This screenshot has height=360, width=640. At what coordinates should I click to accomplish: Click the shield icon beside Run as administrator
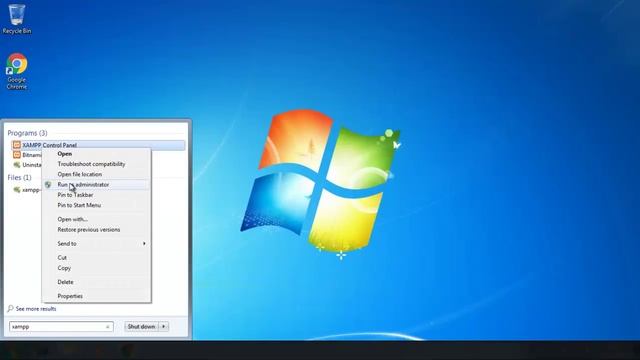click(x=48, y=184)
